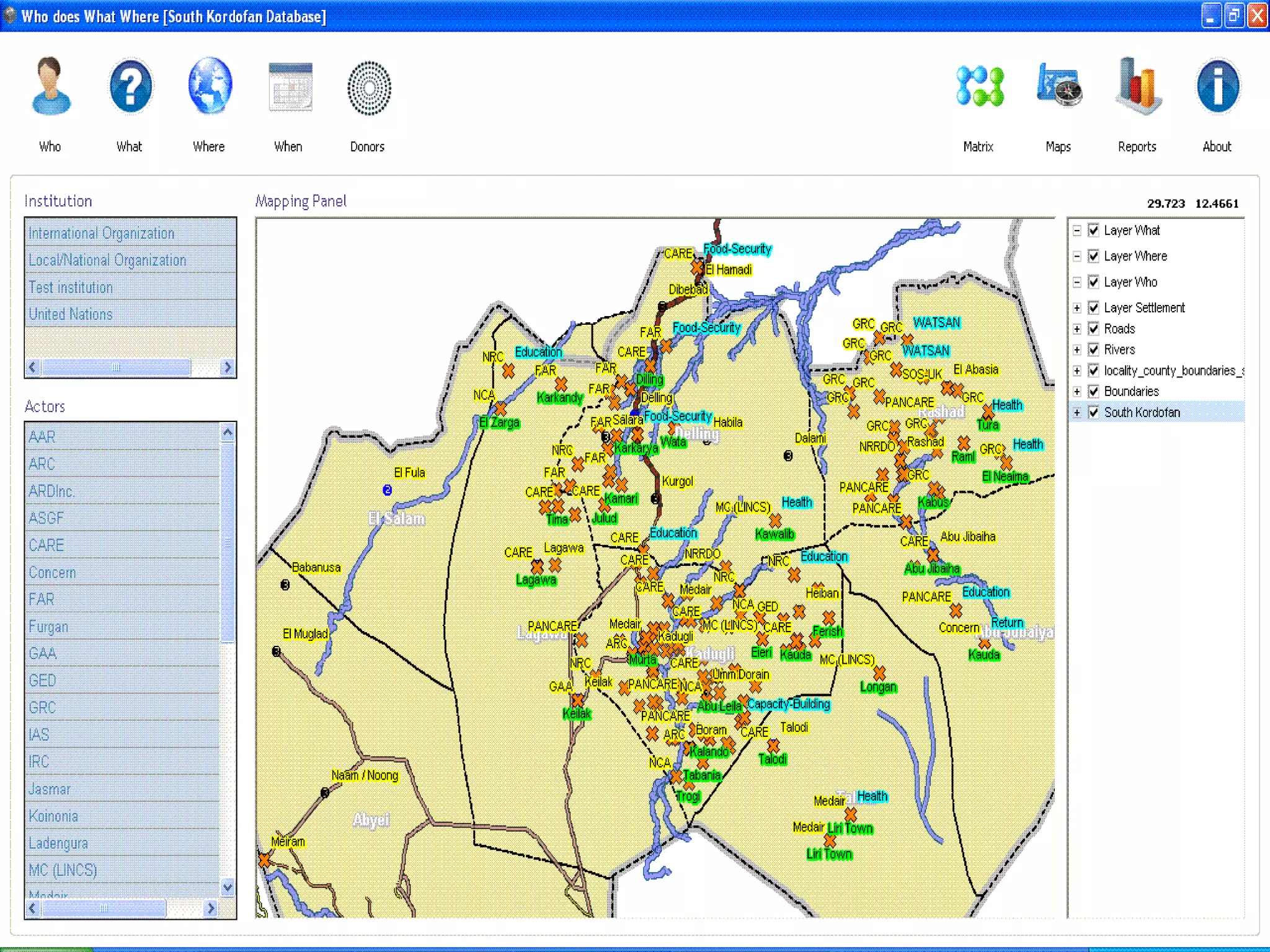Select CARE in the Actors list
This screenshot has height=952, width=1270.
point(47,545)
